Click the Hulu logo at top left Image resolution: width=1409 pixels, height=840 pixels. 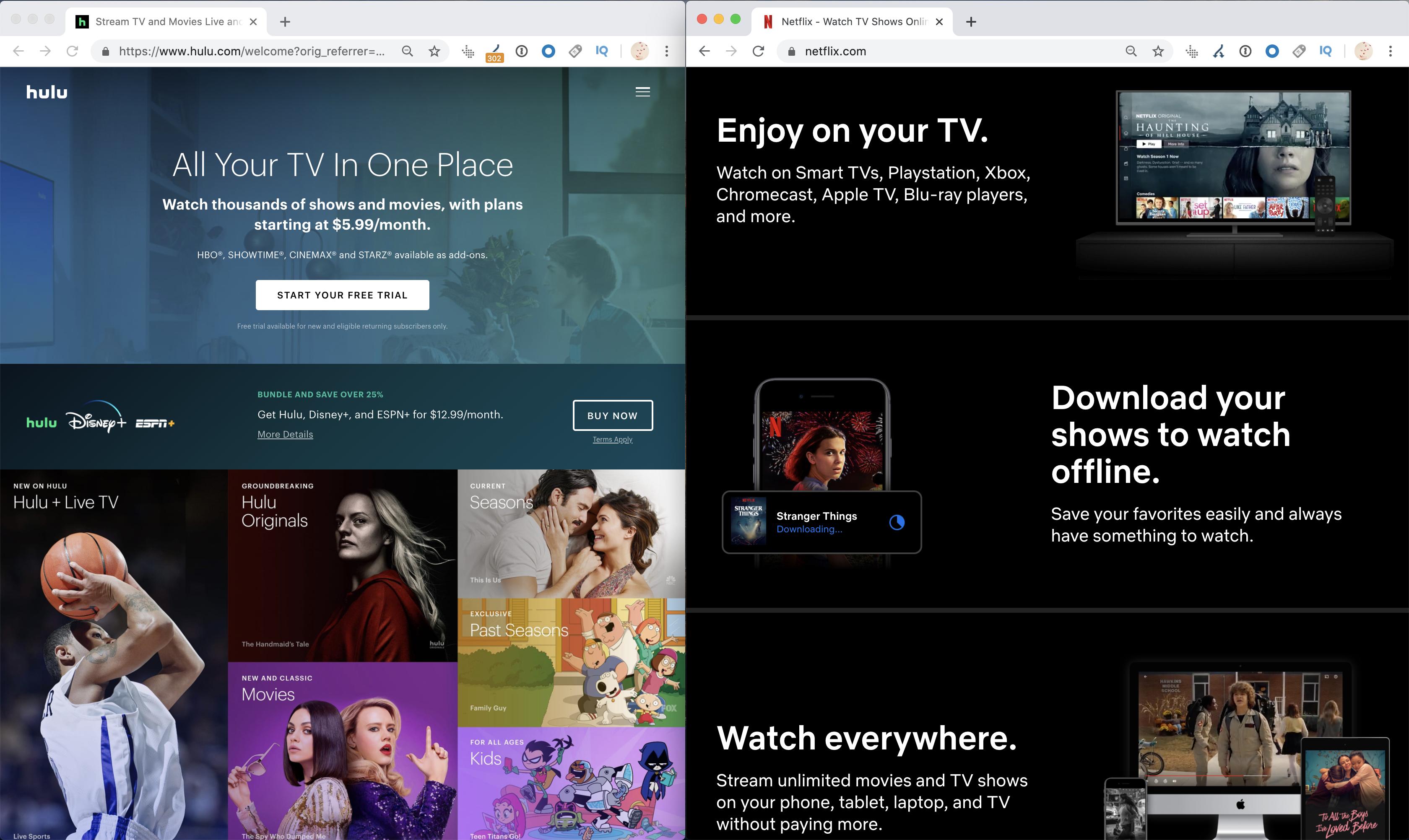click(47, 92)
